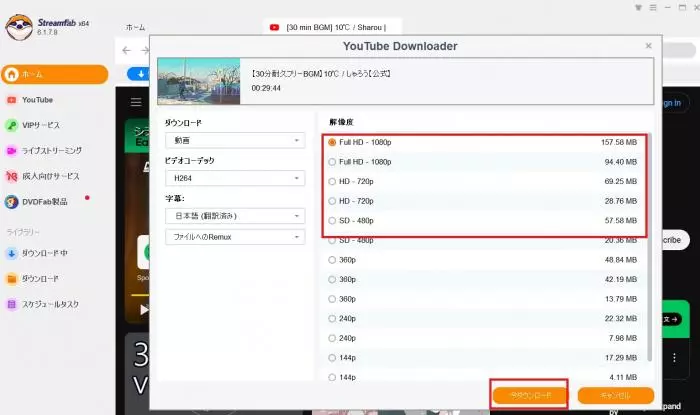Open YouTube in the sidebar
This screenshot has width=700, height=415.
[38, 100]
